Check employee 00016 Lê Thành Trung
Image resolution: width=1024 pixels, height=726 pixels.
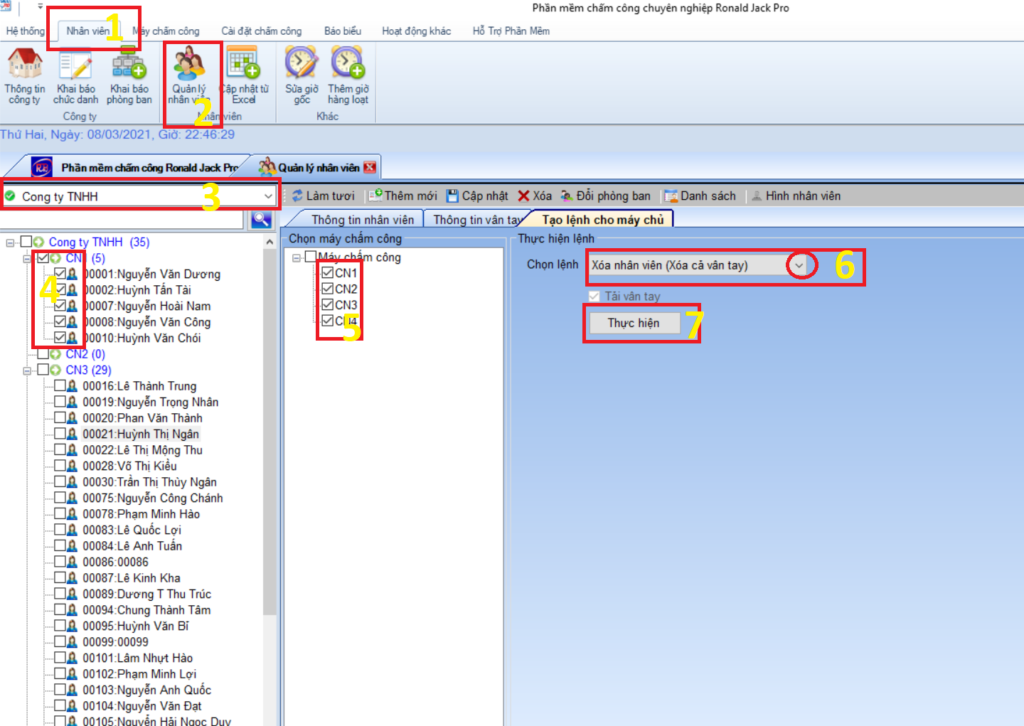59,386
